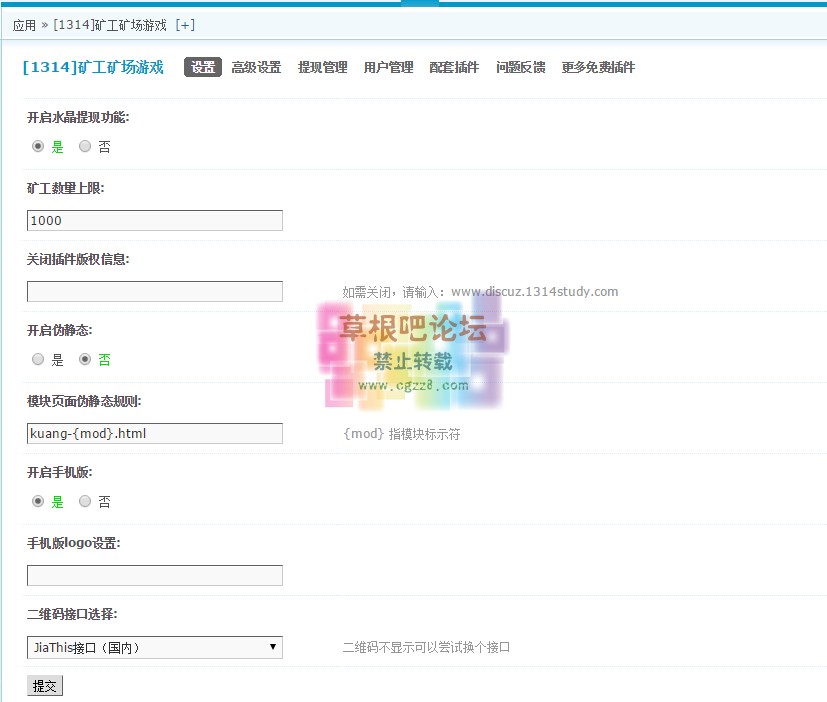The width and height of the screenshot is (827, 702).
Task: Select 是 for 开启水晶提现功能
Action: [38, 146]
